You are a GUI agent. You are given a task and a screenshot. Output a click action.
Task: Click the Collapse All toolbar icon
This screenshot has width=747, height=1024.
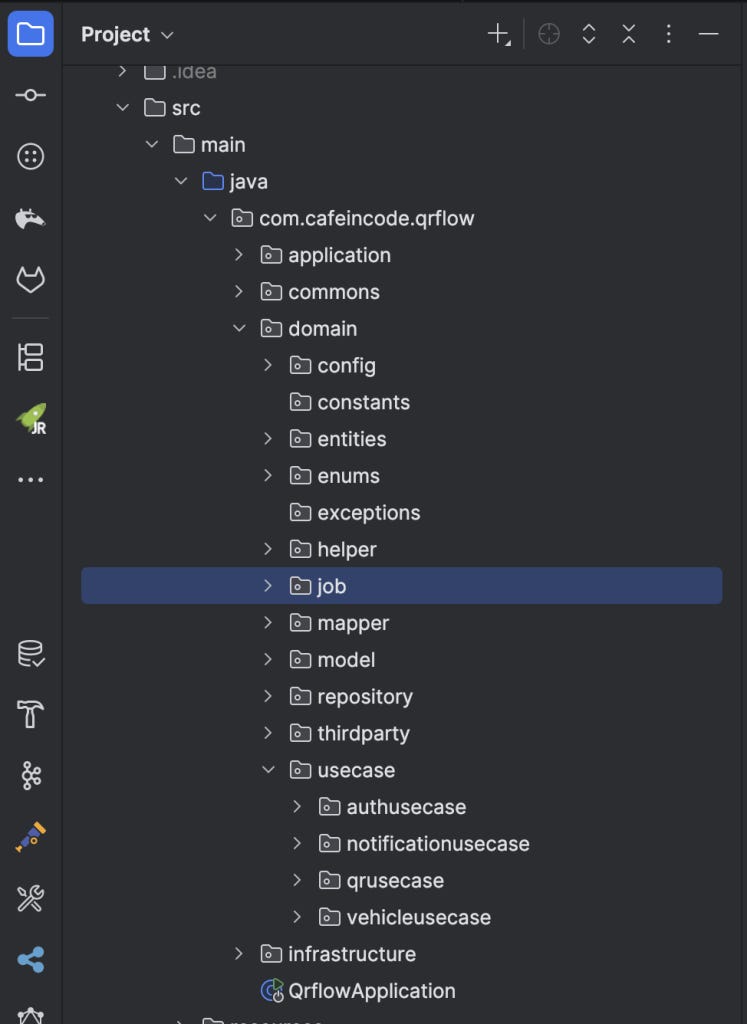[628, 34]
